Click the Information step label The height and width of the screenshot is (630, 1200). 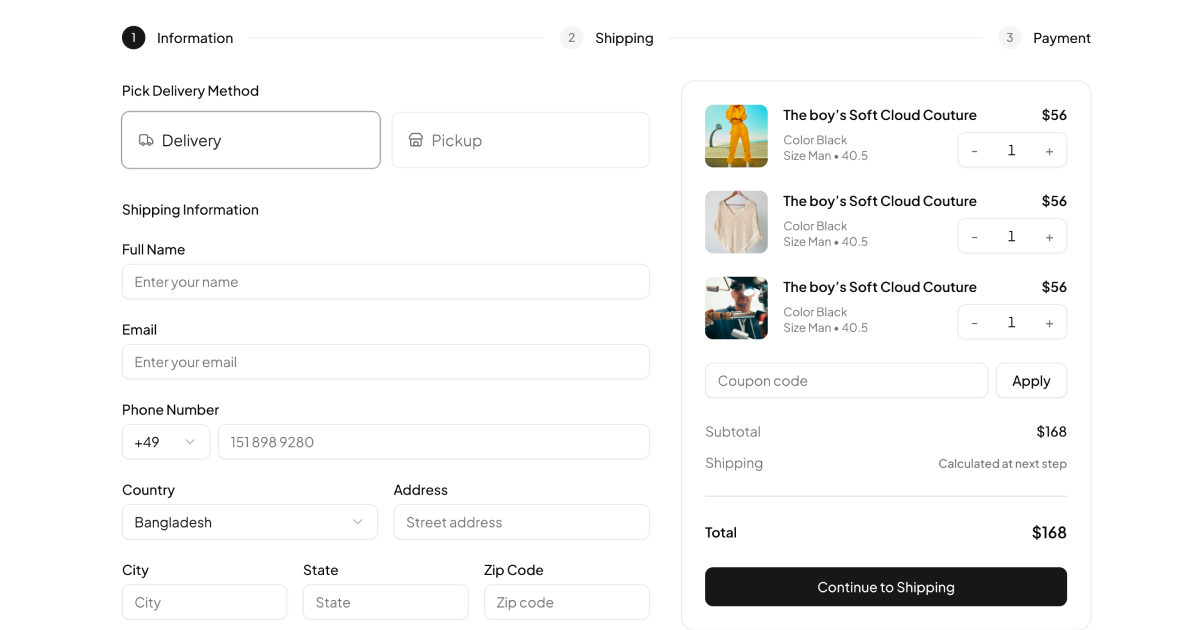coord(194,37)
